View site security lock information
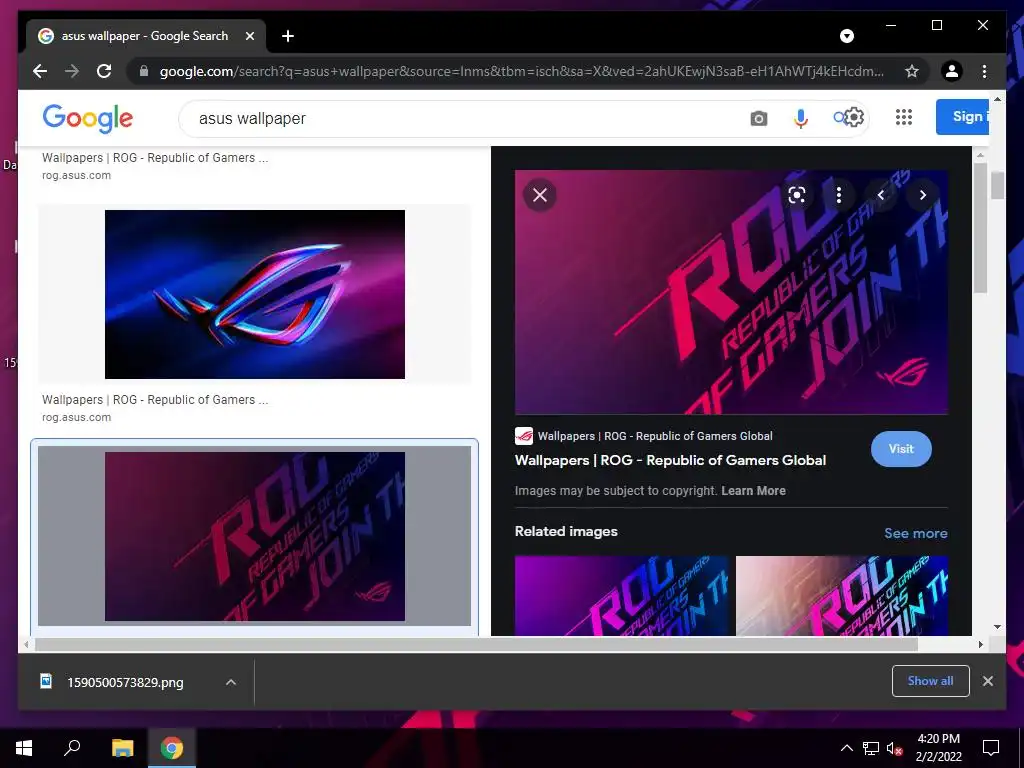1024x768 pixels. 144,71
